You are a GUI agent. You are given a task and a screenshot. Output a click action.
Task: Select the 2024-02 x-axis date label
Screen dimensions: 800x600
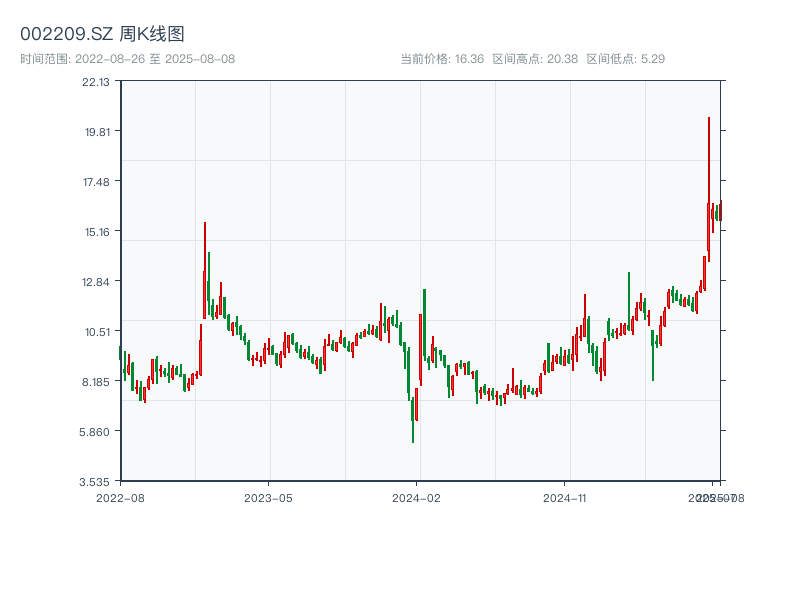click(417, 497)
